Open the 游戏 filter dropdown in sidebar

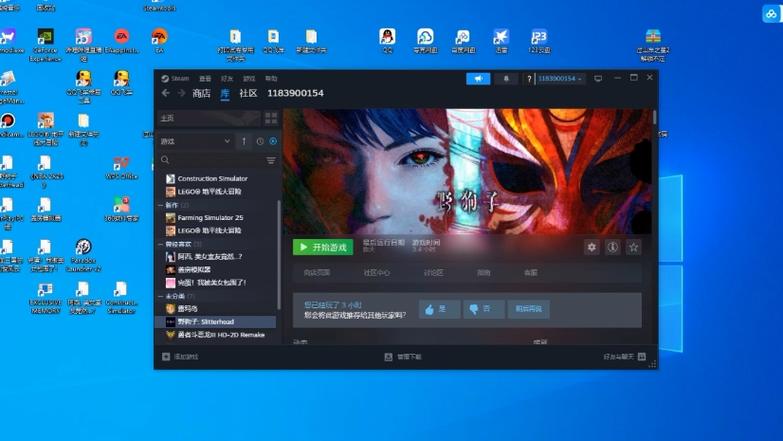coord(195,141)
